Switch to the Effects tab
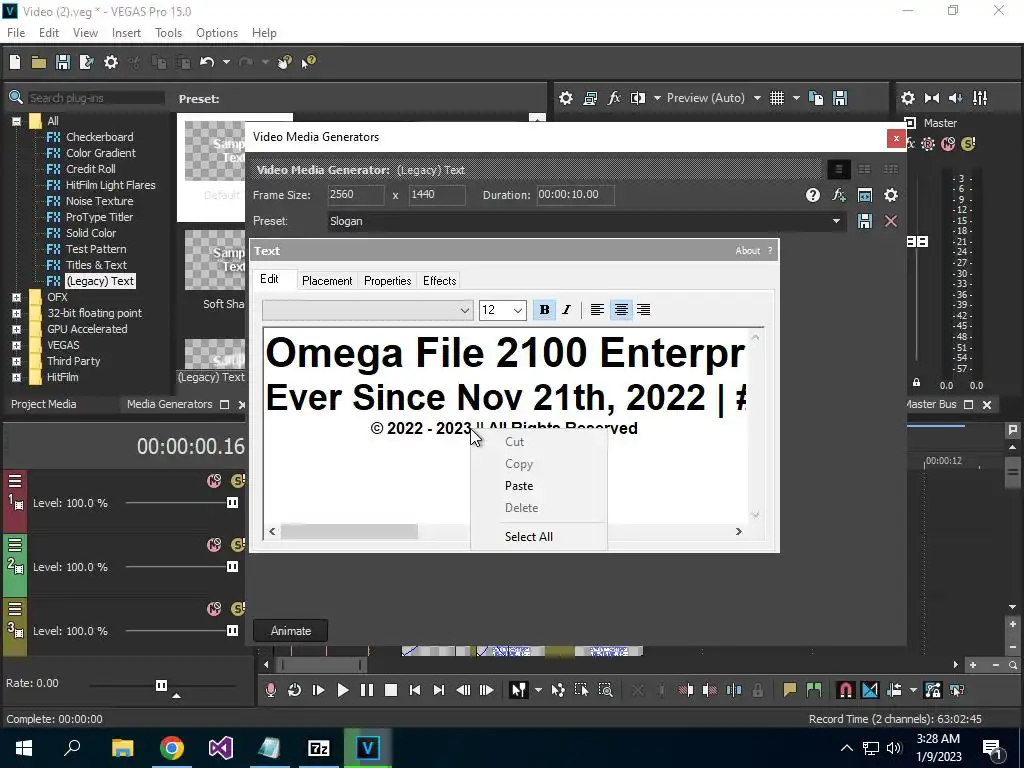Image resolution: width=1024 pixels, height=768 pixels. [x=440, y=281]
